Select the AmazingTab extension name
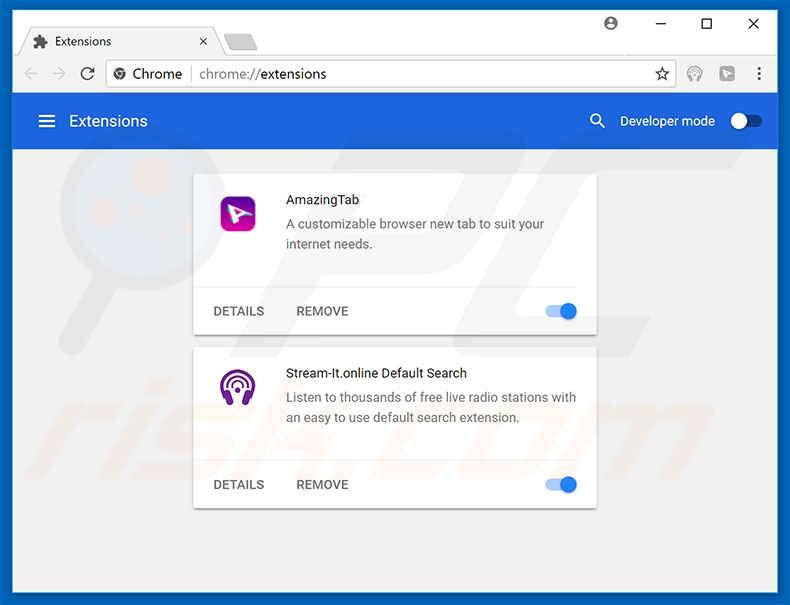790x605 pixels. tap(322, 200)
